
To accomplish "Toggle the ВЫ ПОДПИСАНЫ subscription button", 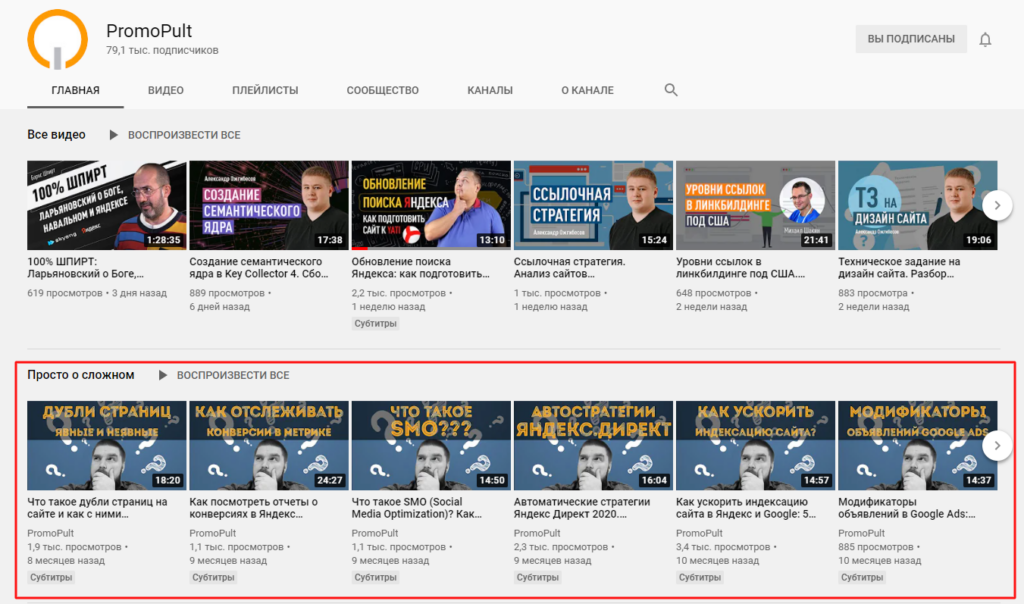I will [x=911, y=39].
